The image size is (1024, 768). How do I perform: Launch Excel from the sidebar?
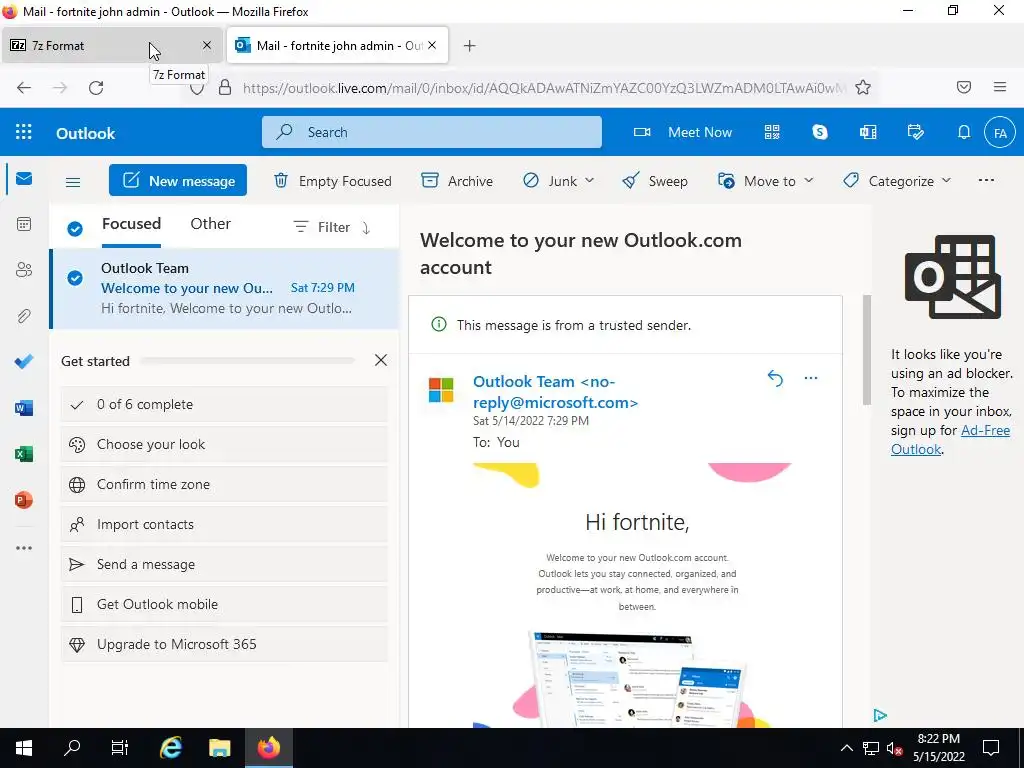pos(24,454)
